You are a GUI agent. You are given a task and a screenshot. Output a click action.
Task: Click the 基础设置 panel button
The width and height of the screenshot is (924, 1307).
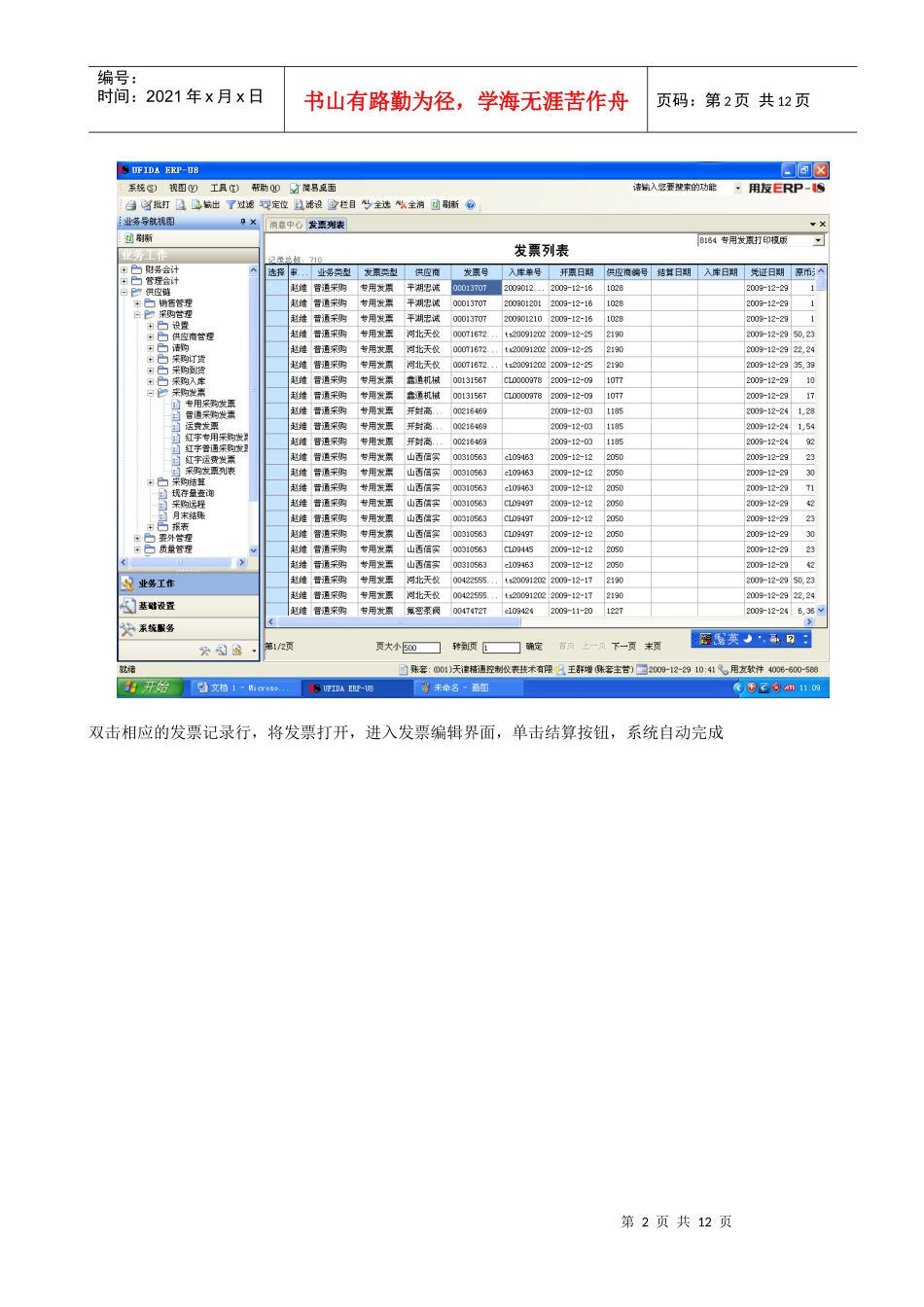pyautogui.click(x=189, y=606)
